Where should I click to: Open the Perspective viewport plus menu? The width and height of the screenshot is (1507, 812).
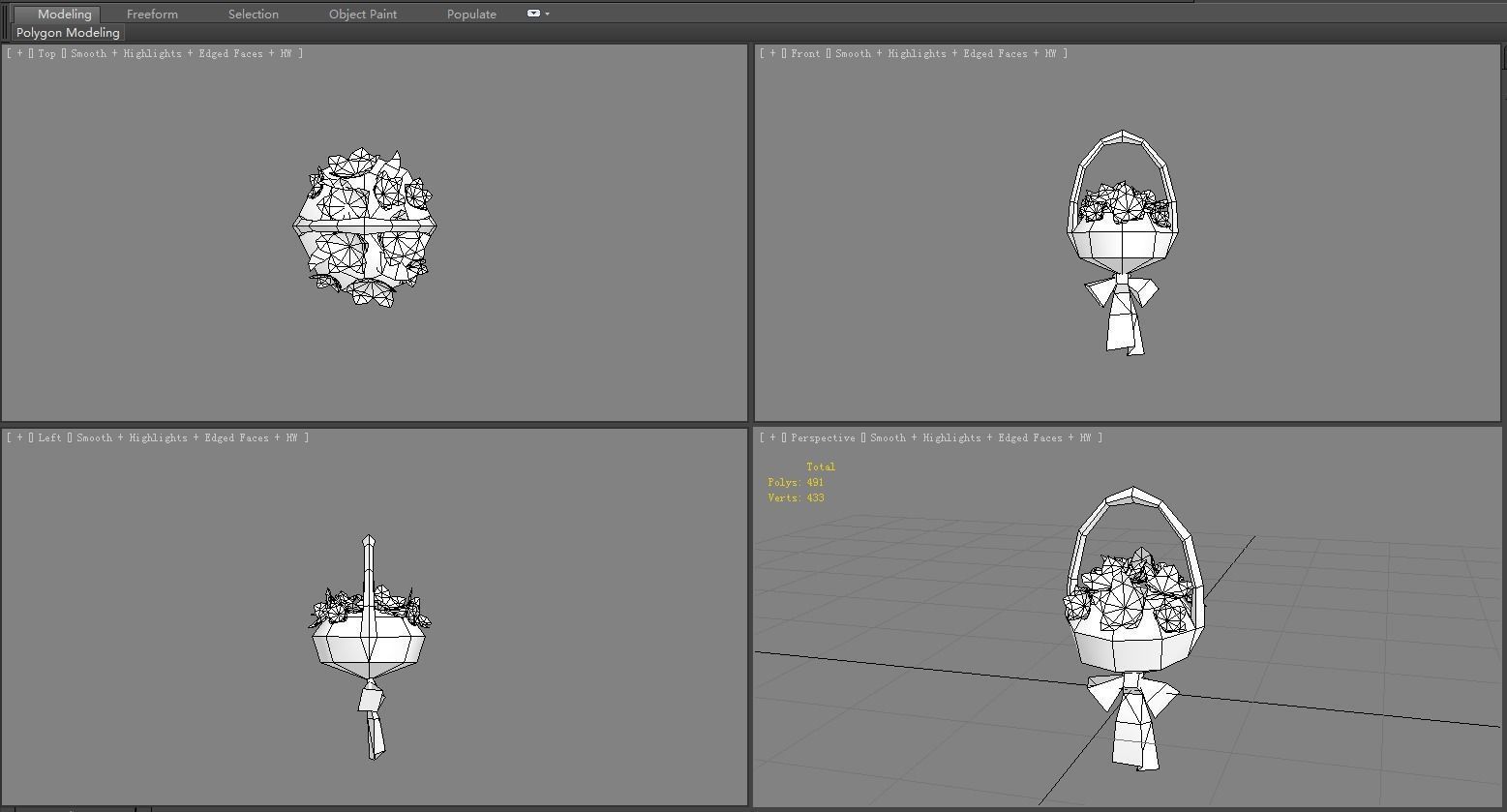[772, 437]
